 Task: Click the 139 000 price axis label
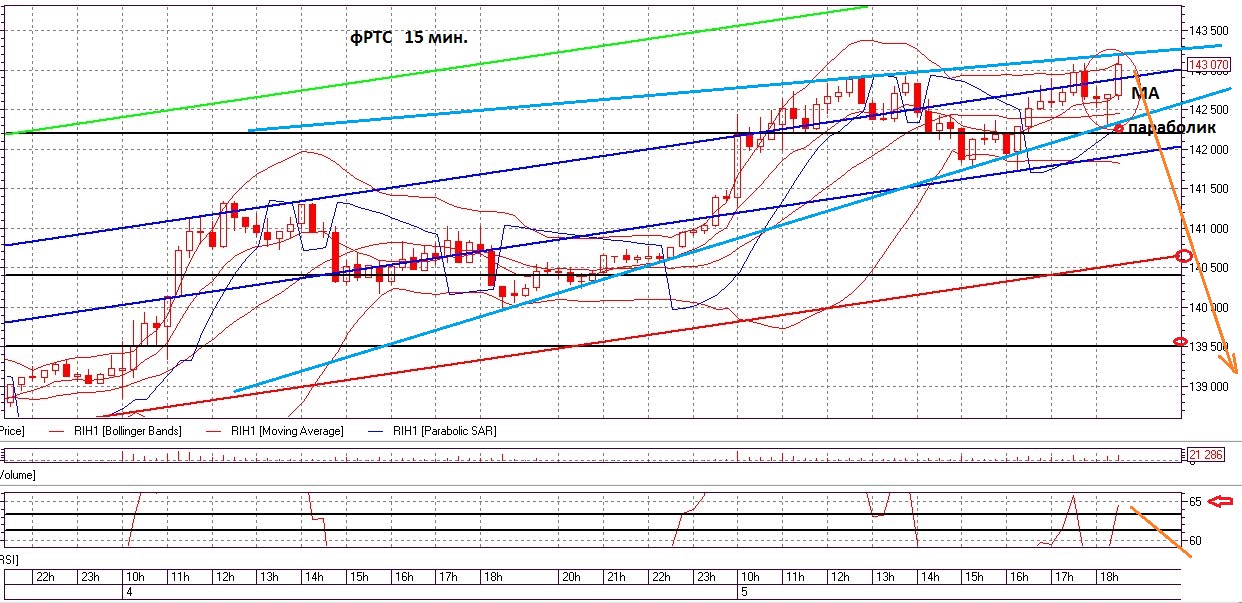1207,386
